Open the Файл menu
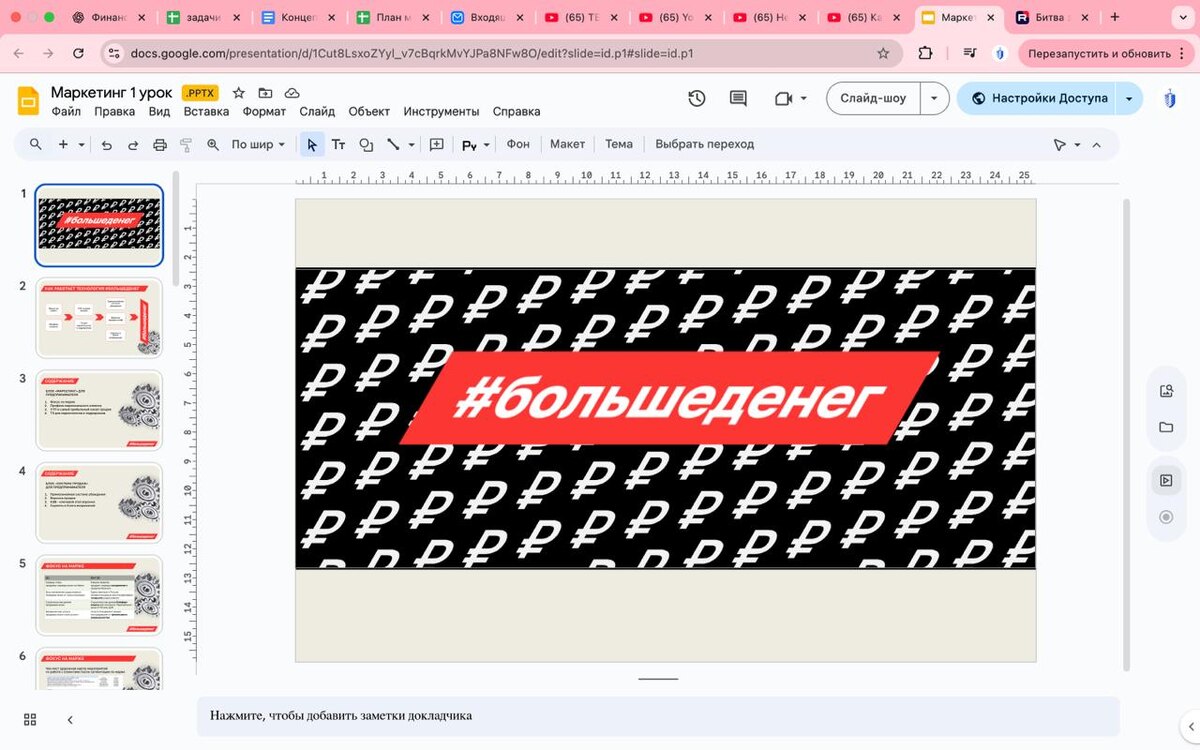Viewport: 1200px width, 750px height. [66, 112]
